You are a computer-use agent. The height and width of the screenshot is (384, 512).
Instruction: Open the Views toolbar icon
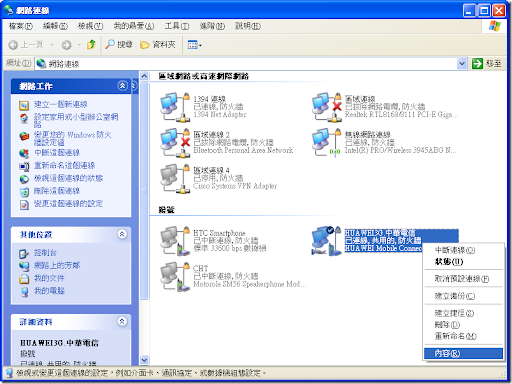(193, 45)
